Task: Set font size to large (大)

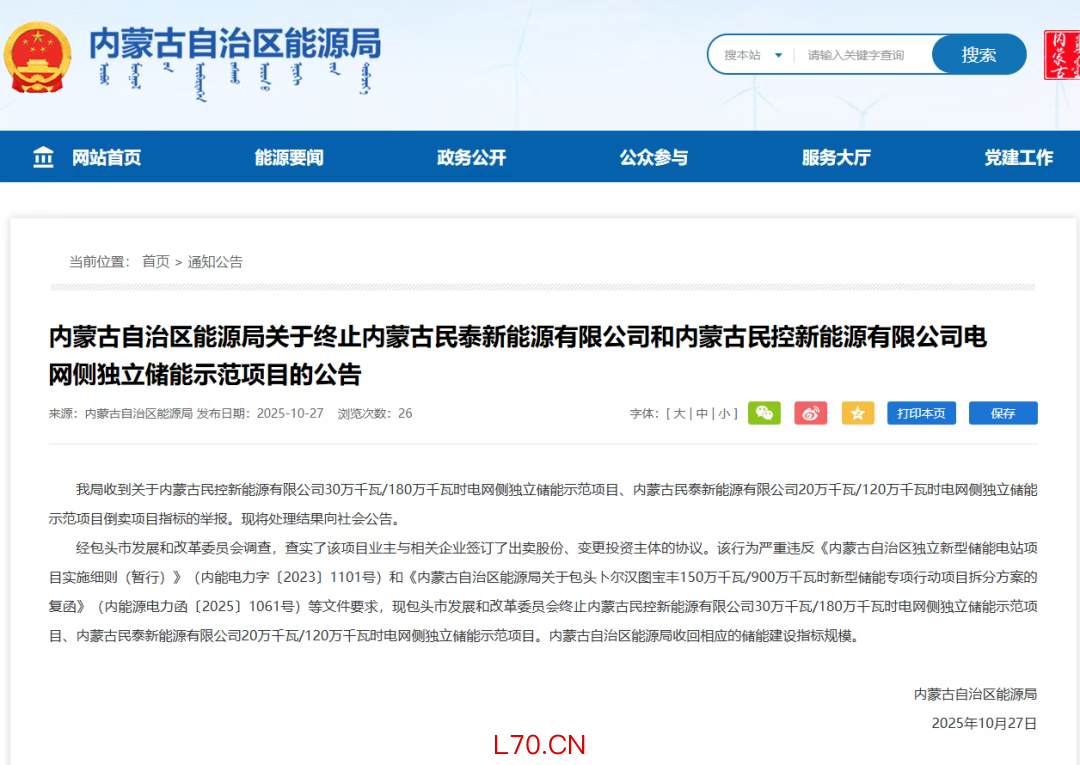Action: click(679, 413)
